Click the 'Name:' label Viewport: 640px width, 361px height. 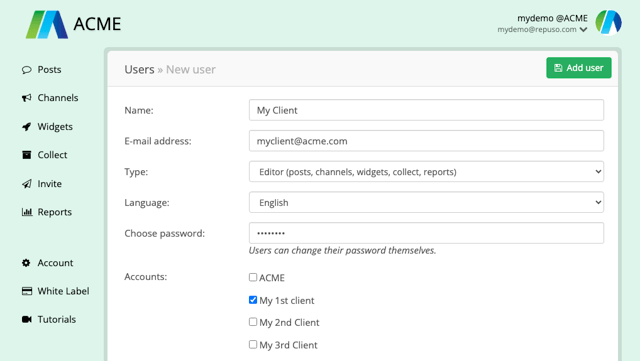(139, 110)
